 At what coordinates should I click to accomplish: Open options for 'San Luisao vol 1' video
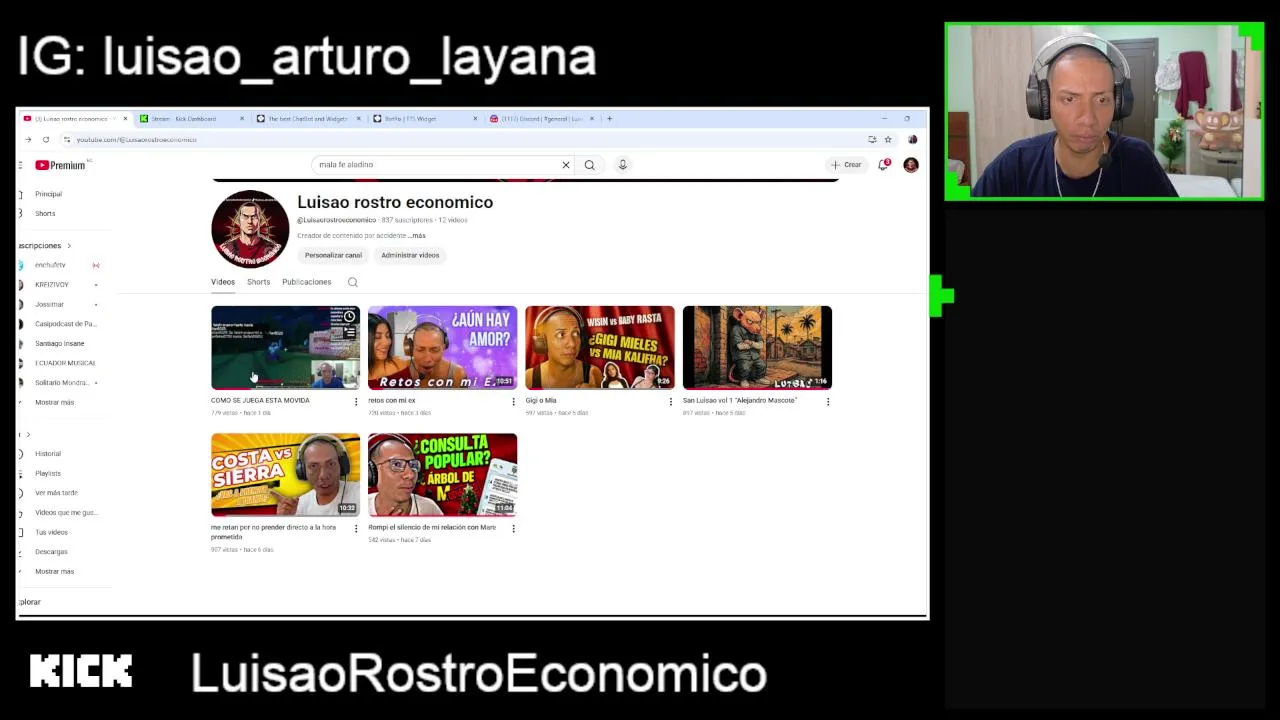point(827,402)
